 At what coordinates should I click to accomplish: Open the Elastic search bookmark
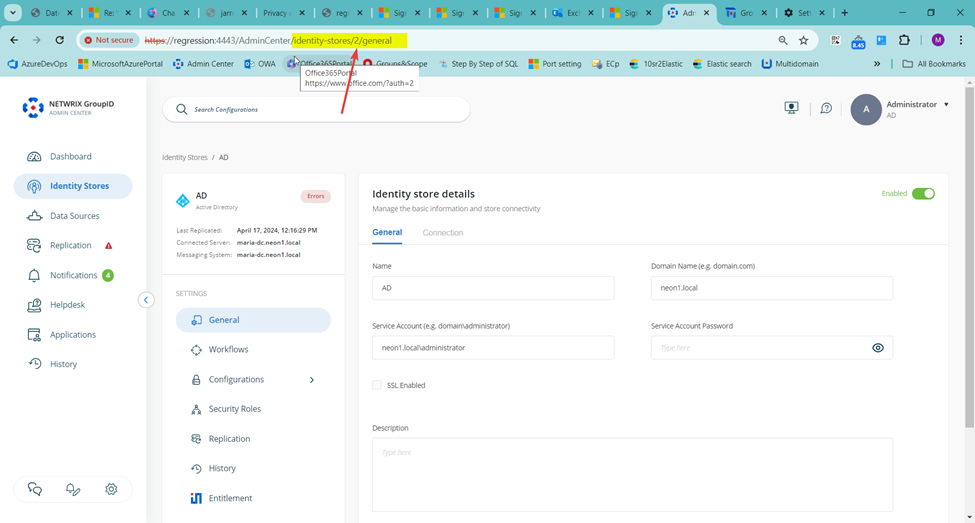[722, 63]
